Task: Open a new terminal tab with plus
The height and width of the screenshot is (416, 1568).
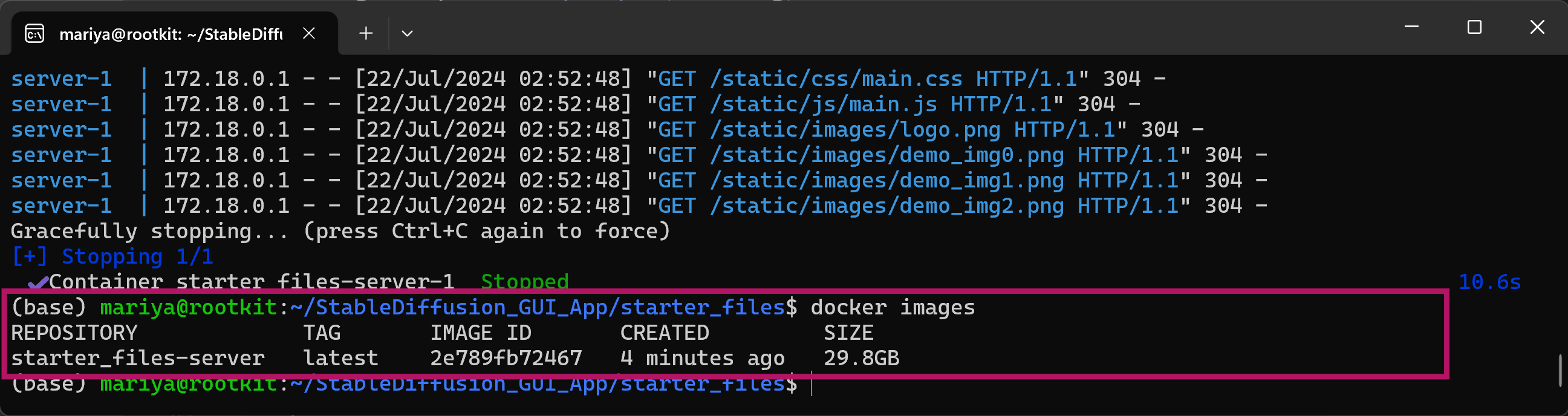Action: [366, 33]
